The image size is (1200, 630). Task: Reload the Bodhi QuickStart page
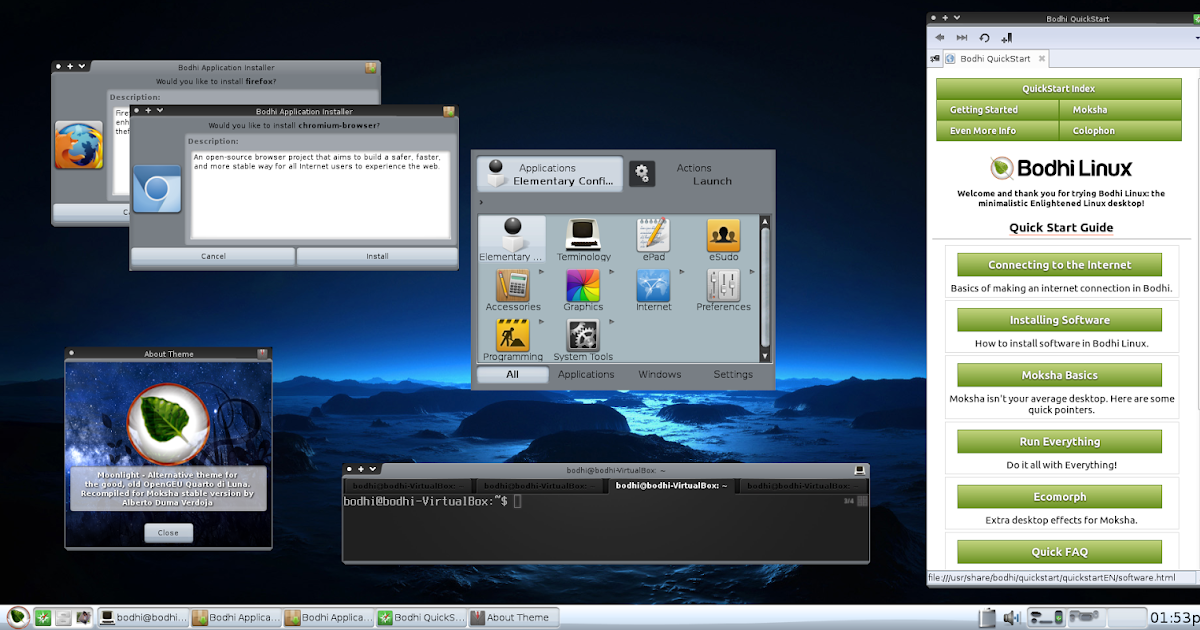point(984,37)
